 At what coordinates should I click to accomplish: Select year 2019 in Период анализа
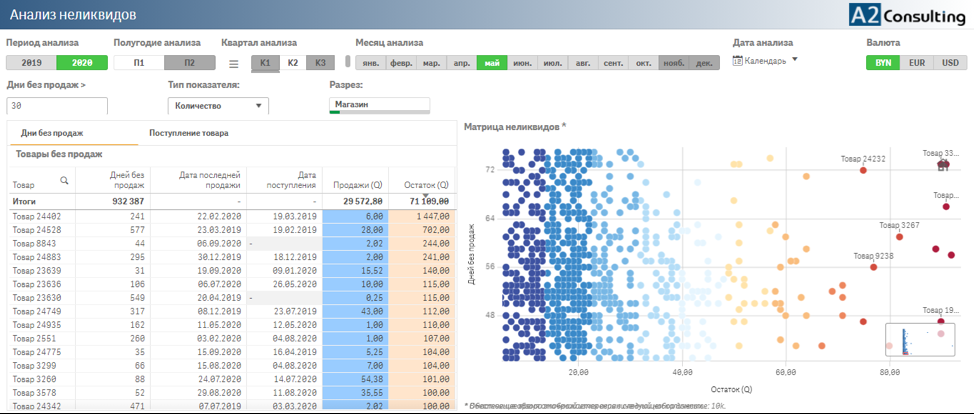[x=31, y=63]
